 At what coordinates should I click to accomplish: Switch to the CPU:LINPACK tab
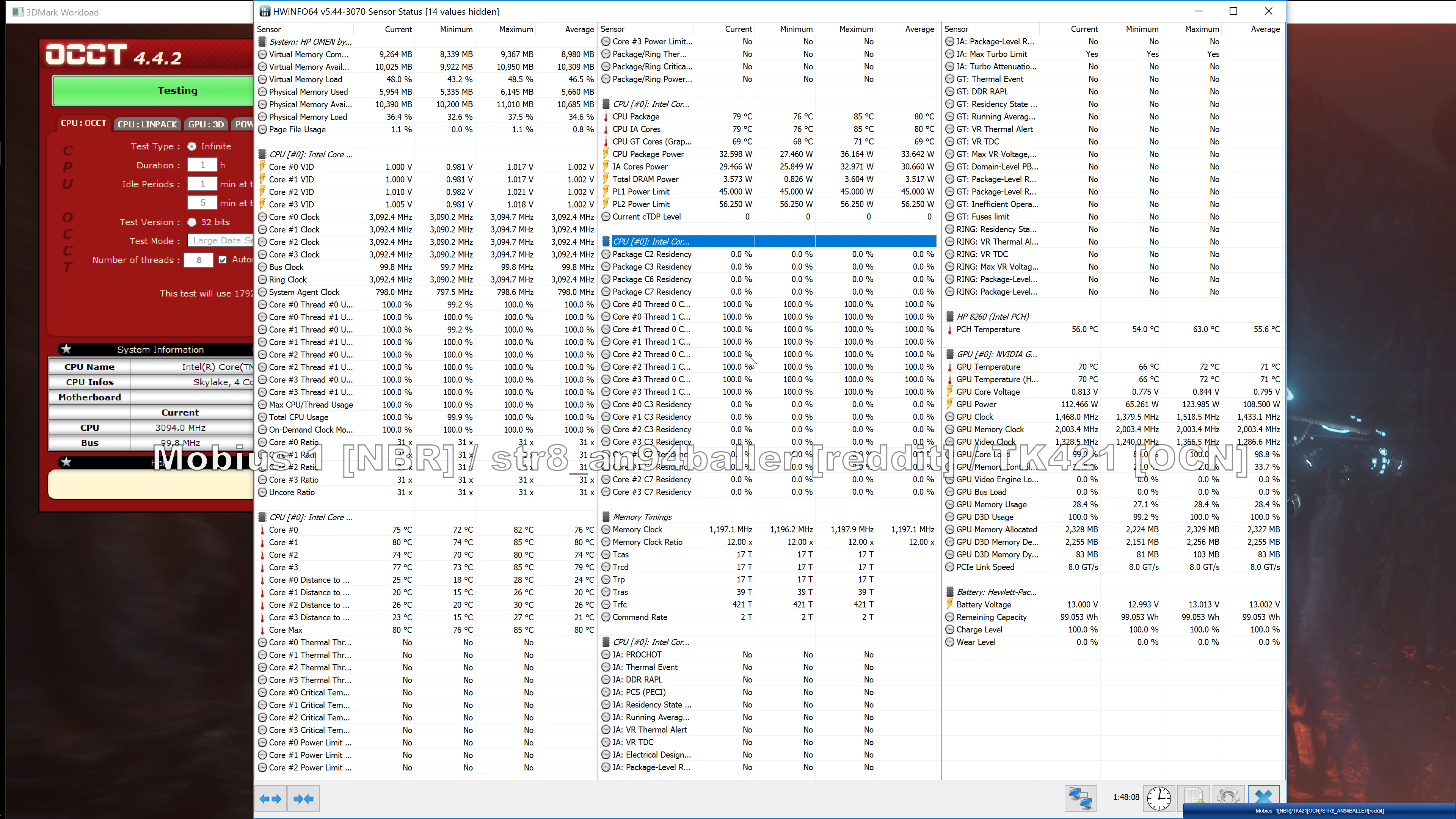pos(147,124)
